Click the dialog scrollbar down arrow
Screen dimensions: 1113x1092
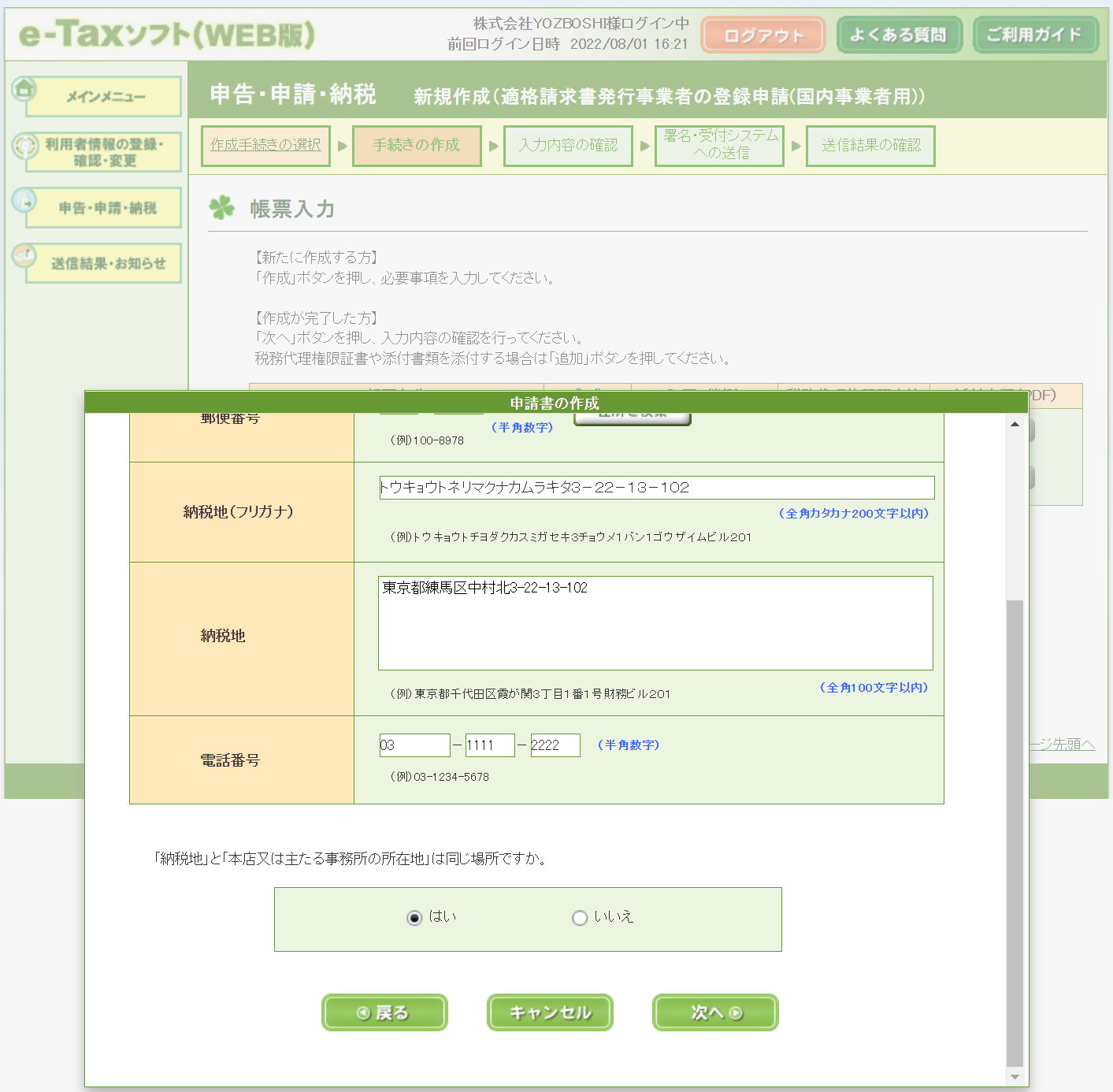tap(1015, 1077)
